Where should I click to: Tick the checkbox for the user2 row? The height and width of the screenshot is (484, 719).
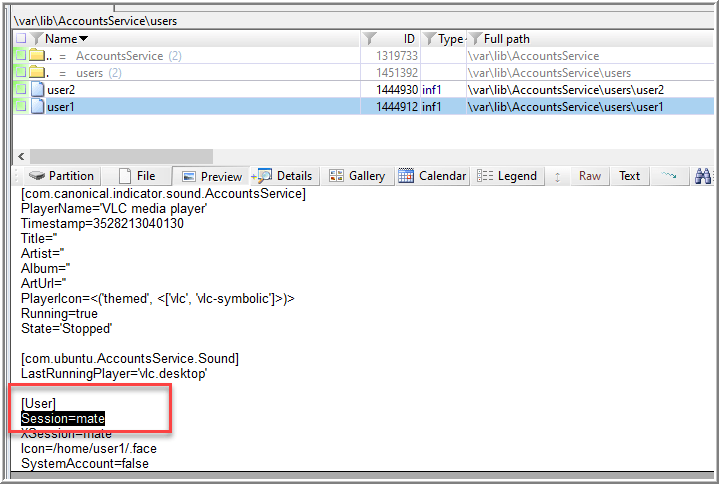[x=20, y=90]
